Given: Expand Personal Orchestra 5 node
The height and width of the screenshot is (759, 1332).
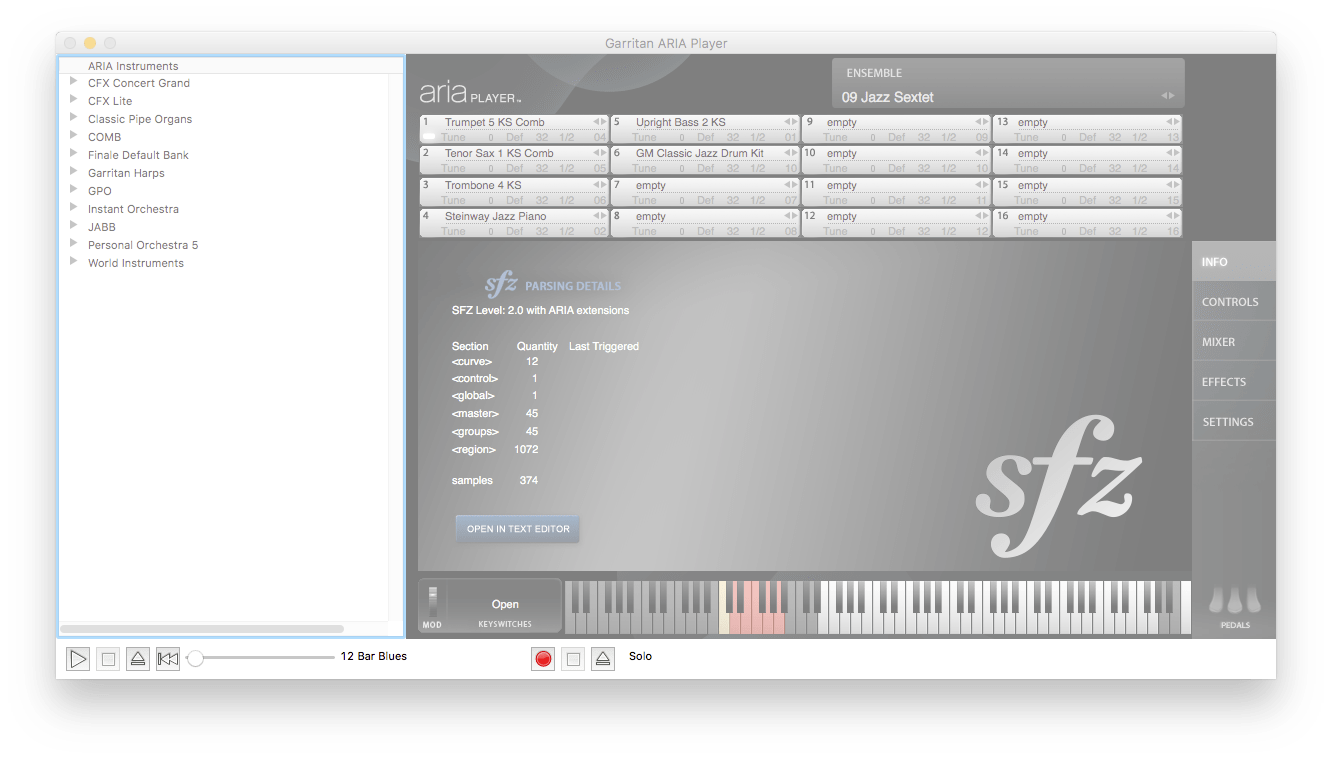Looking at the screenshot, I should click(74, 245).
